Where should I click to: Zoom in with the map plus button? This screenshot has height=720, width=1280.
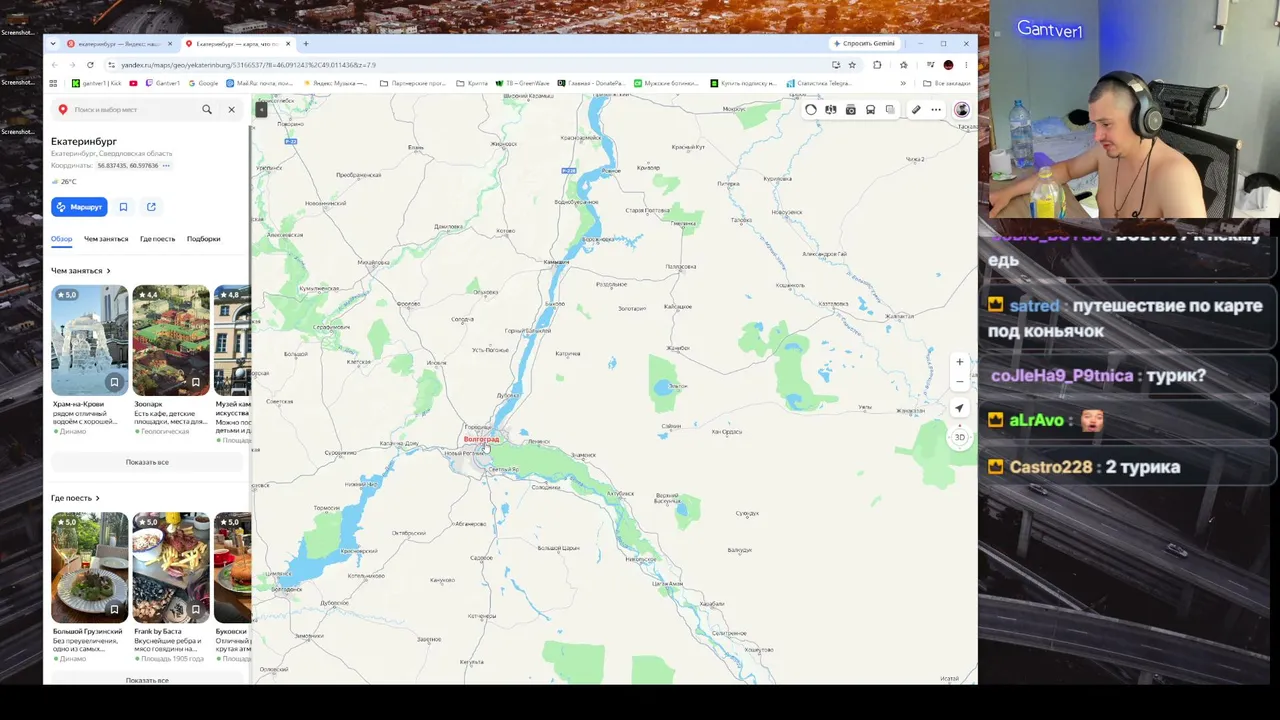tap(960, 362)
